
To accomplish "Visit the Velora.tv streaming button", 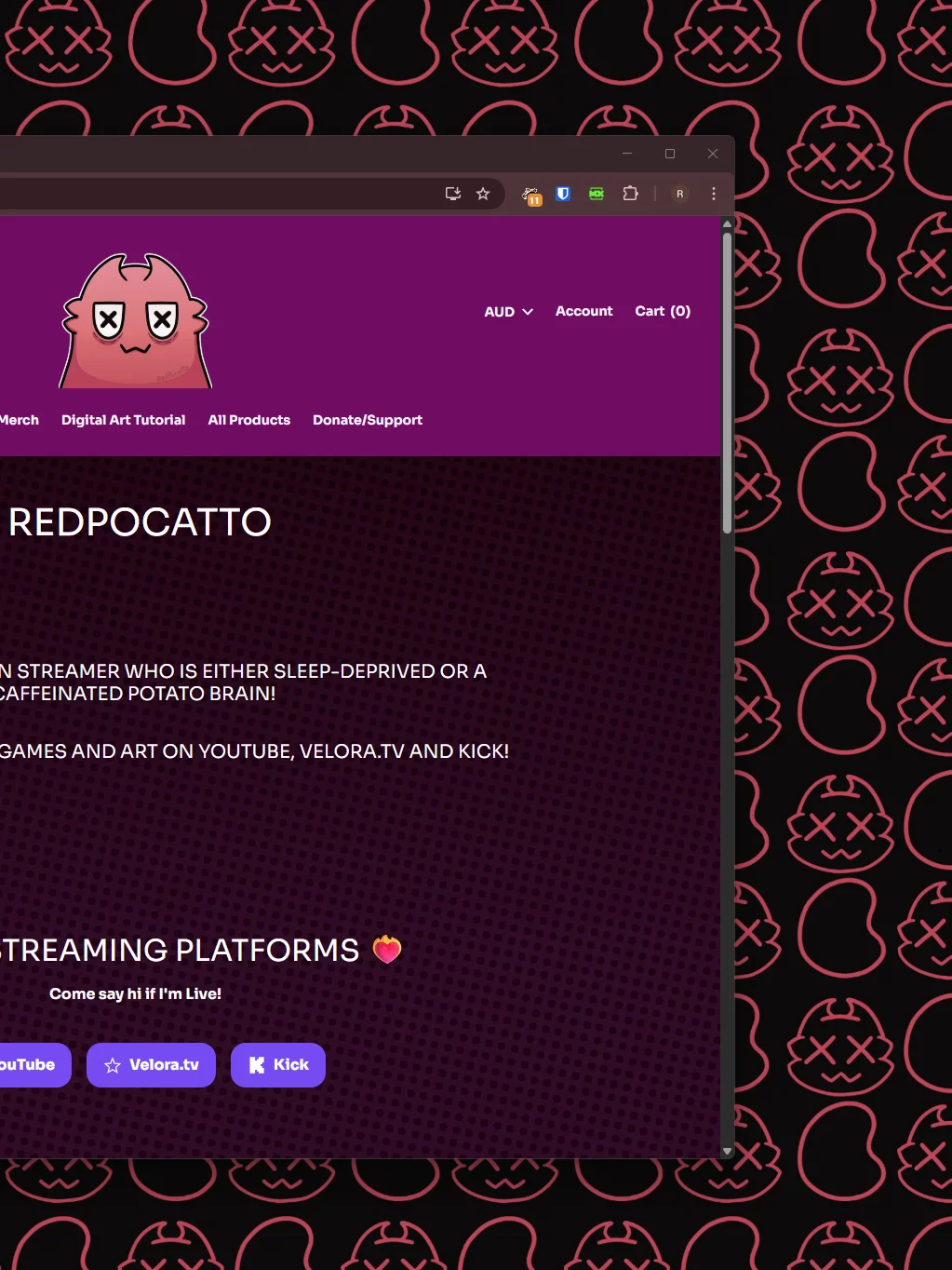I will tap(151, 1065).
